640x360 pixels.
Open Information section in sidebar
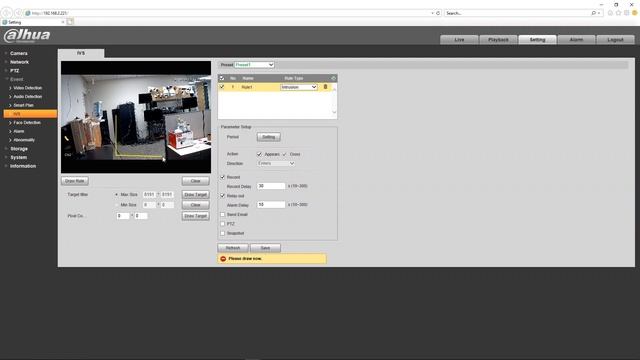[23, 166]
